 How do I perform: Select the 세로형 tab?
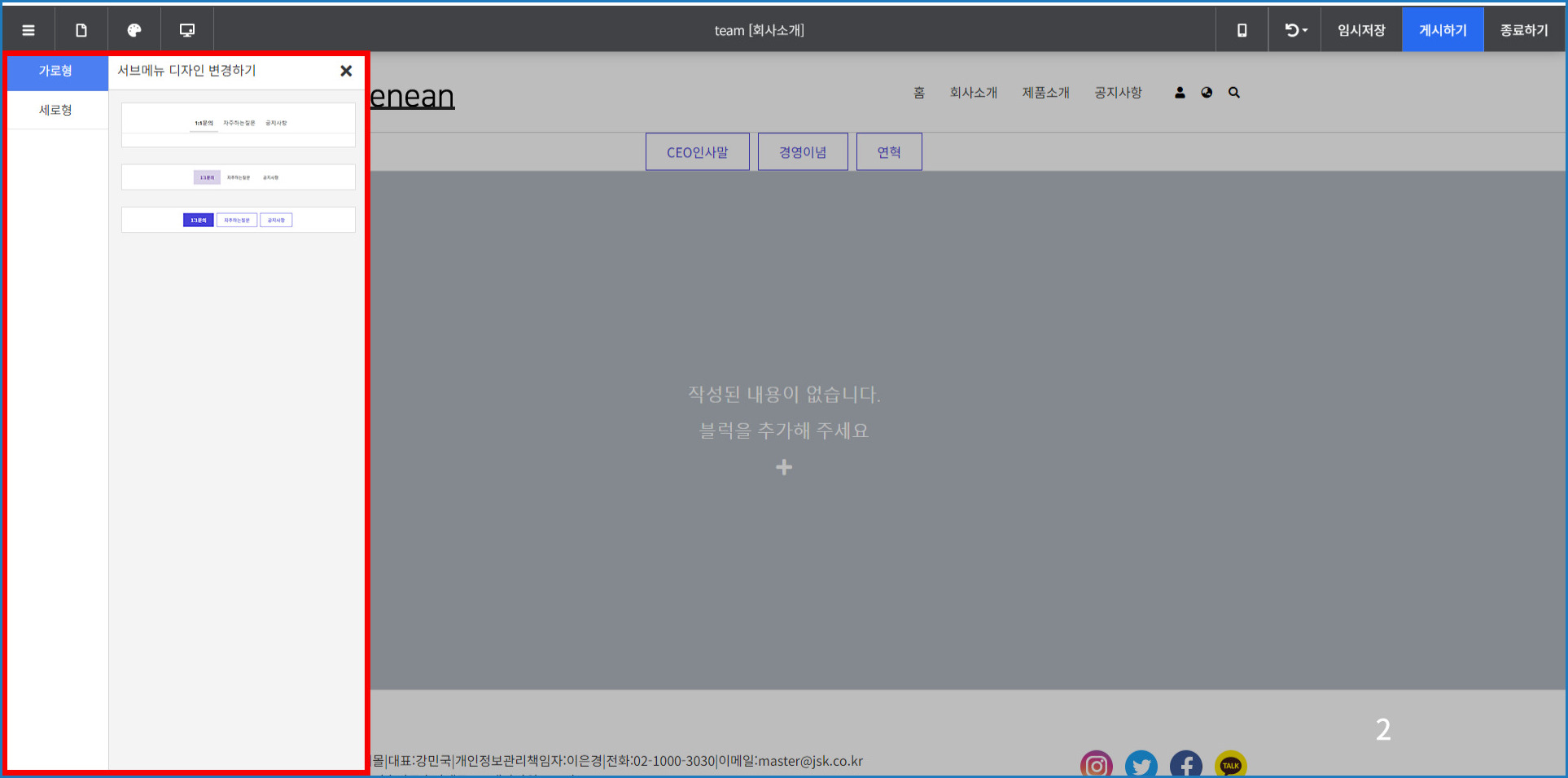(56, 110)
